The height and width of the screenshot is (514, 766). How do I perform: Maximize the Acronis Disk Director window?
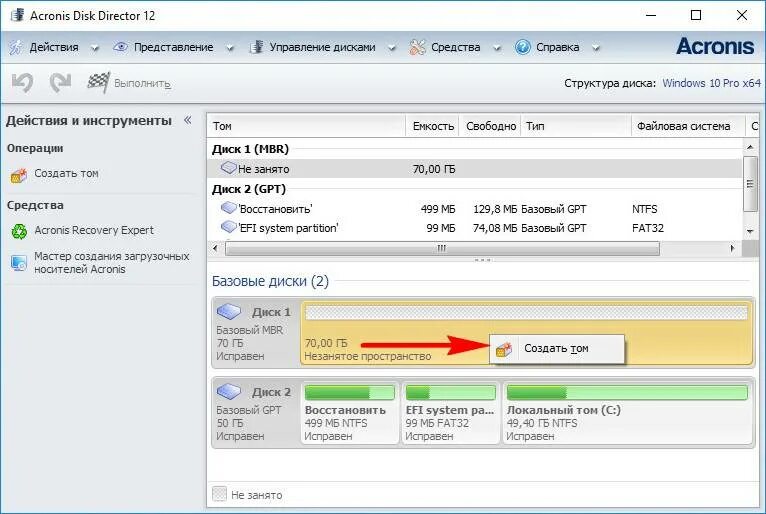click(696, 15)
